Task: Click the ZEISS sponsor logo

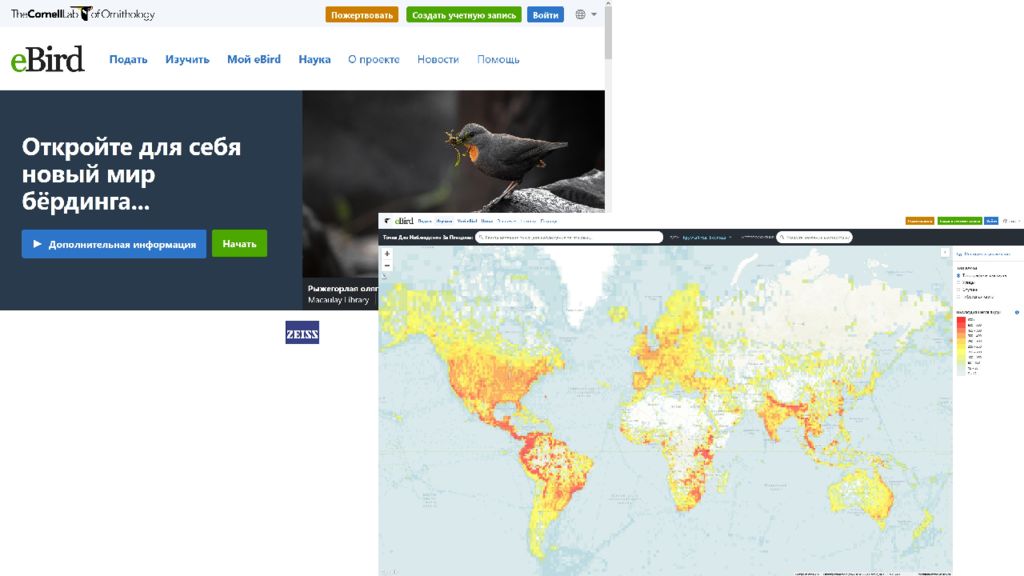Action: [302, 332]
